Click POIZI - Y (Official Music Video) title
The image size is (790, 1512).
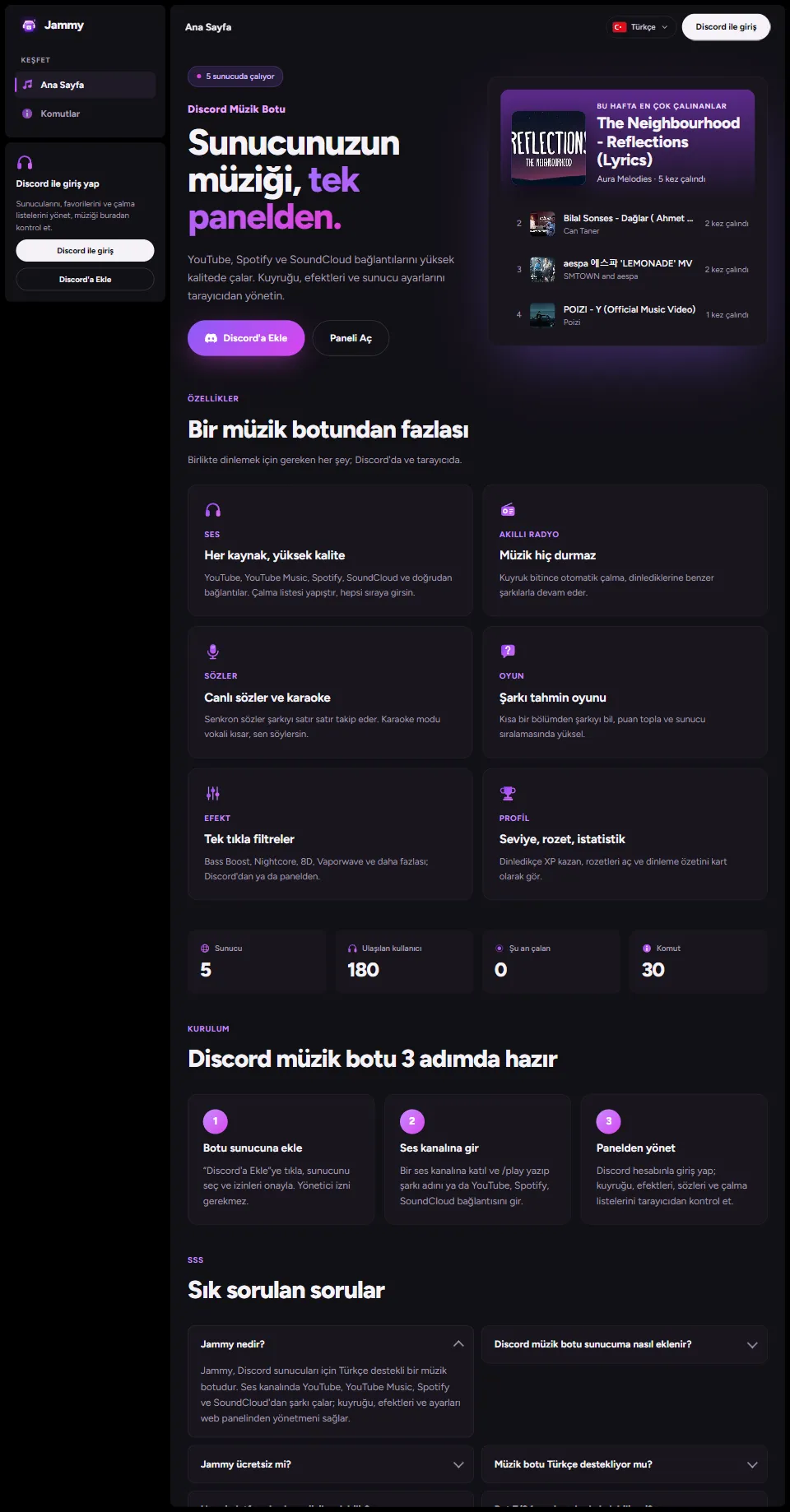(x=630, y=309)
